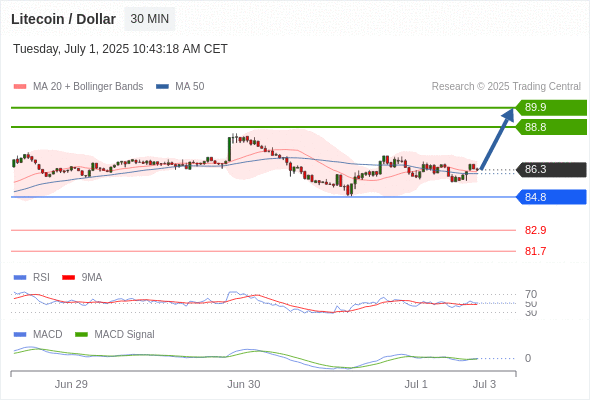The width and height of the screenshot is (590, 400).
Task: Click the red MA 20 Bollinger legend swatch
Action: pos(20,87)
